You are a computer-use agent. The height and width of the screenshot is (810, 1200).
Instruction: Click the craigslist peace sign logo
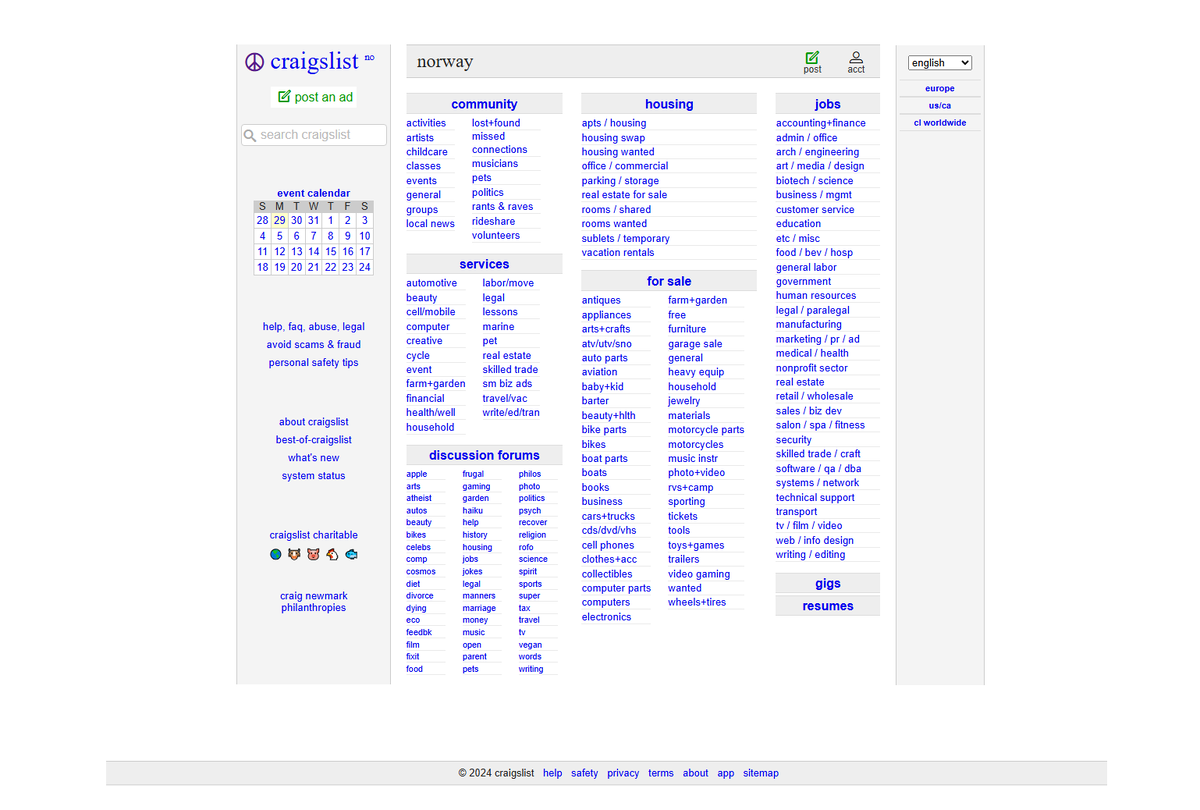click(254, 61)
